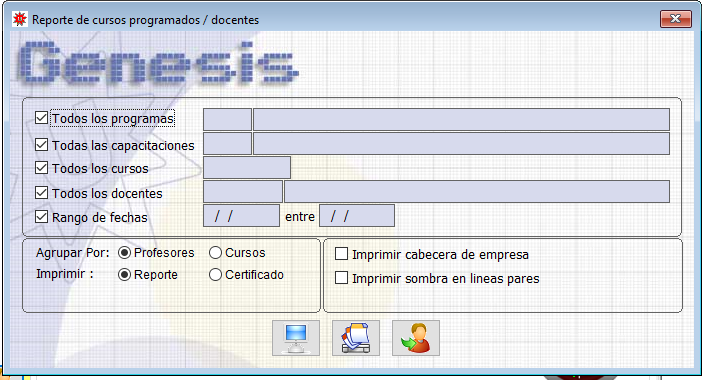Enable Imprimir cabecera de empresa

point(342,254)
